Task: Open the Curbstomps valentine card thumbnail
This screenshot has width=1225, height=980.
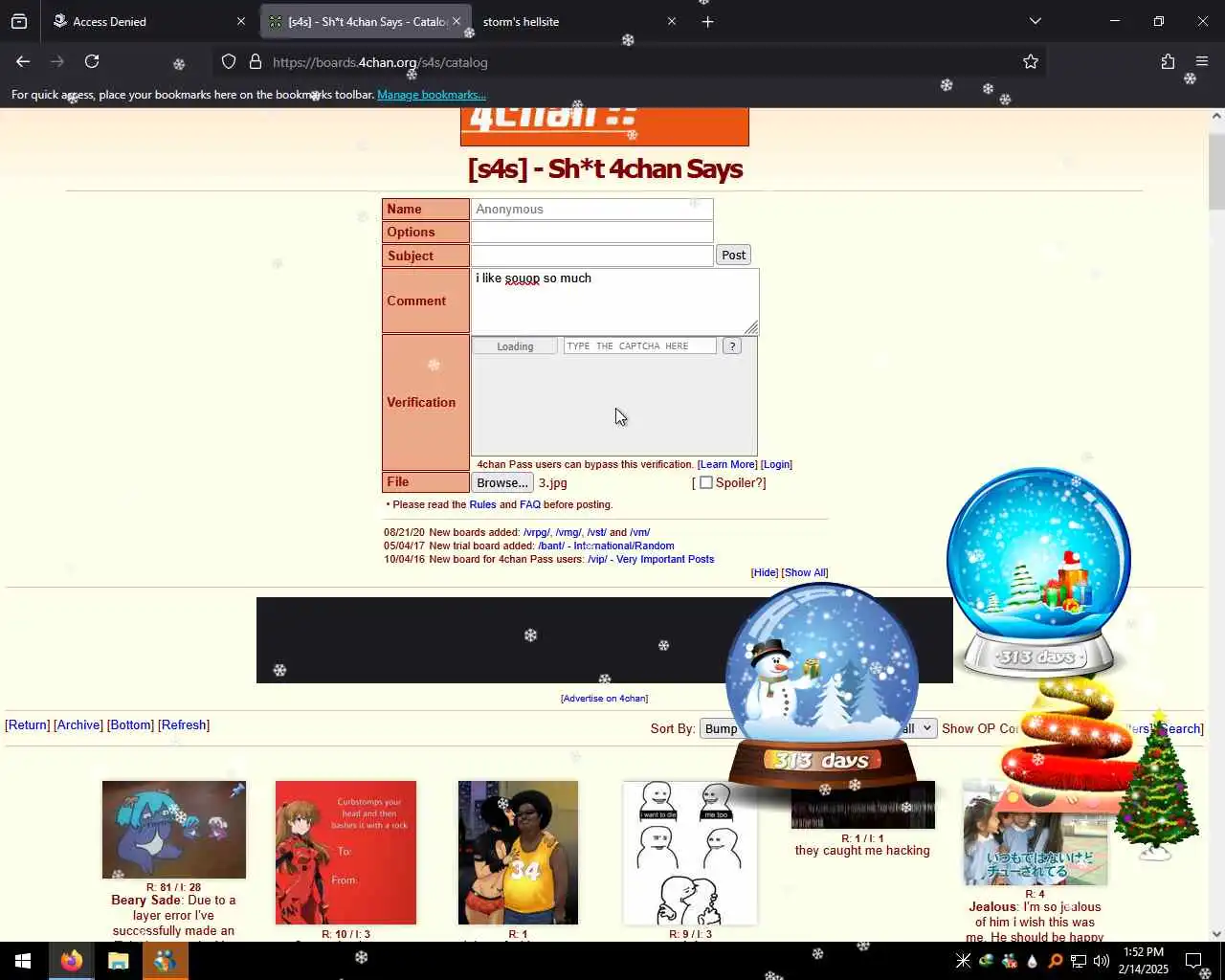Action: click(345, 853)
